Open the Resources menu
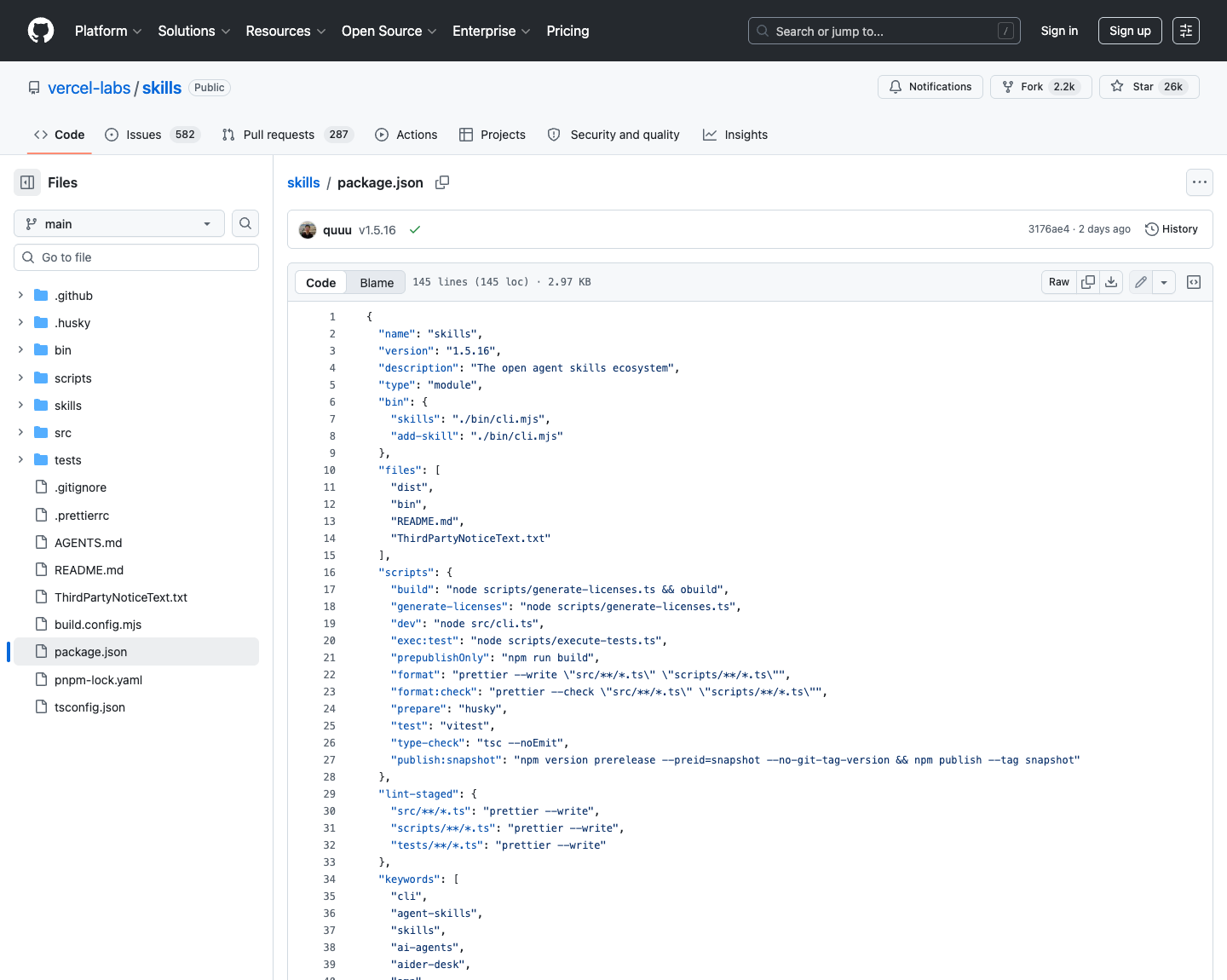The width and height of the screenshot is (1227, 980). [x=285, y=31]
